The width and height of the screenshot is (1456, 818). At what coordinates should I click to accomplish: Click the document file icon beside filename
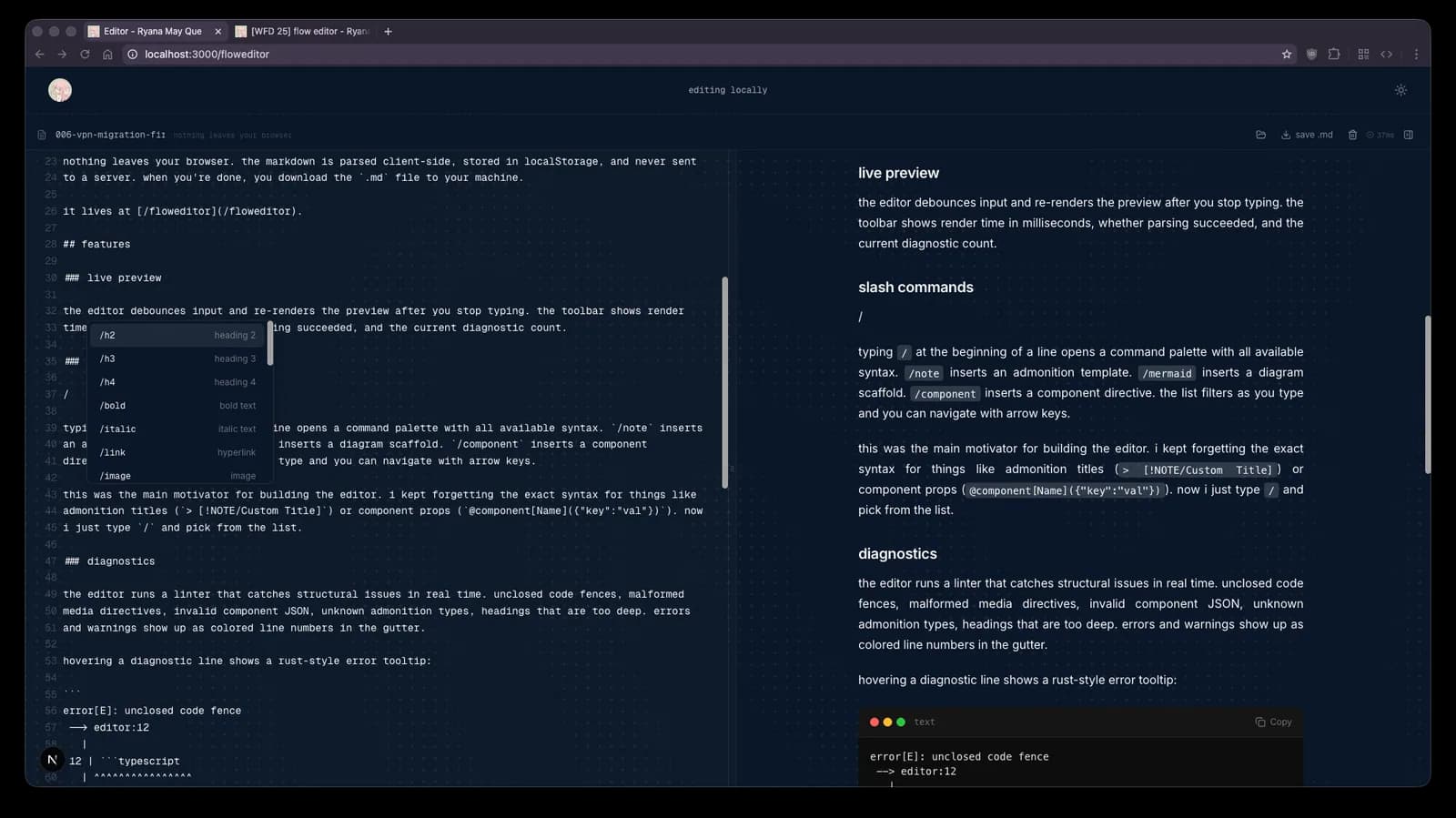(41, 135)
